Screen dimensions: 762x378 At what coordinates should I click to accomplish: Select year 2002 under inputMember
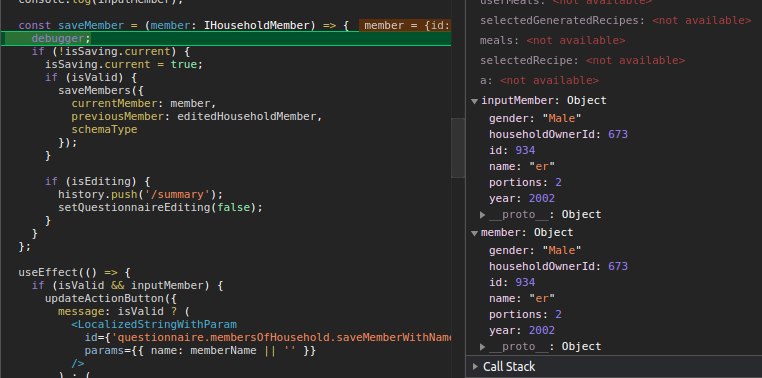[x=522, y=198]
